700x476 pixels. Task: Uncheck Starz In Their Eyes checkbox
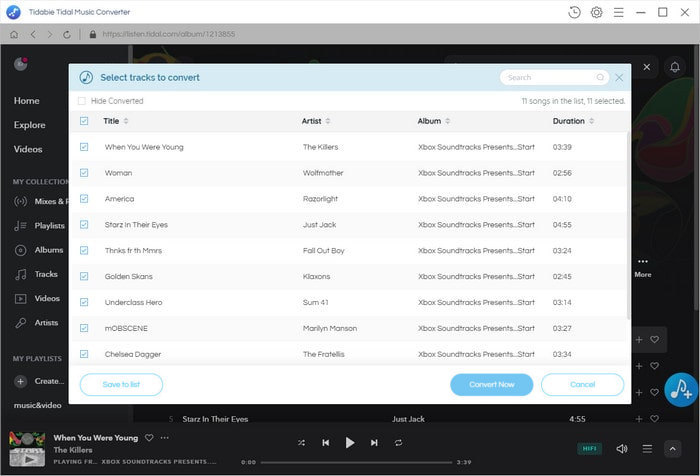(x=84, y=225)
